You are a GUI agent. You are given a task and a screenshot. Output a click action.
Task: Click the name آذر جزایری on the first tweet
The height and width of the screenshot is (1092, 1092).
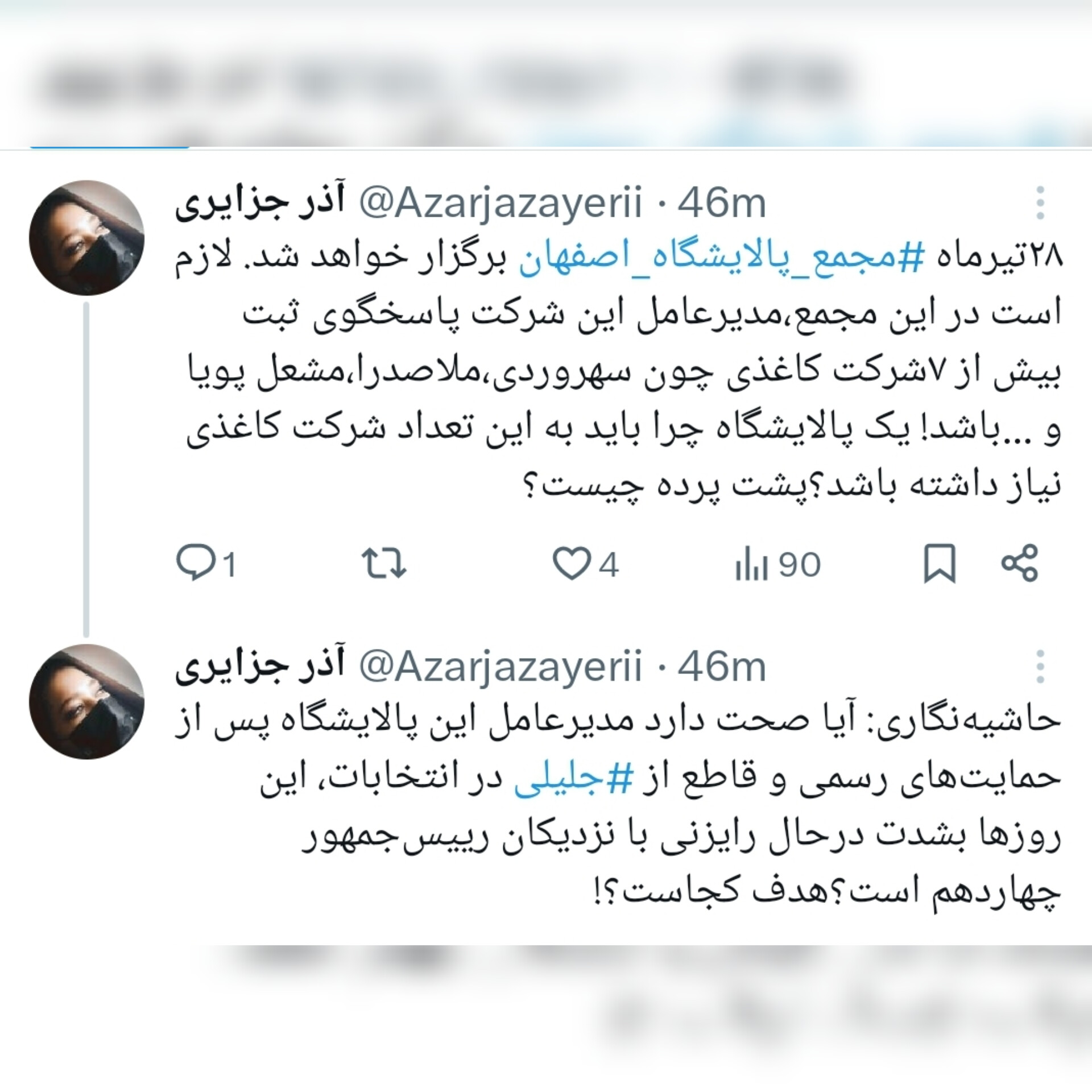pos(260,205)
